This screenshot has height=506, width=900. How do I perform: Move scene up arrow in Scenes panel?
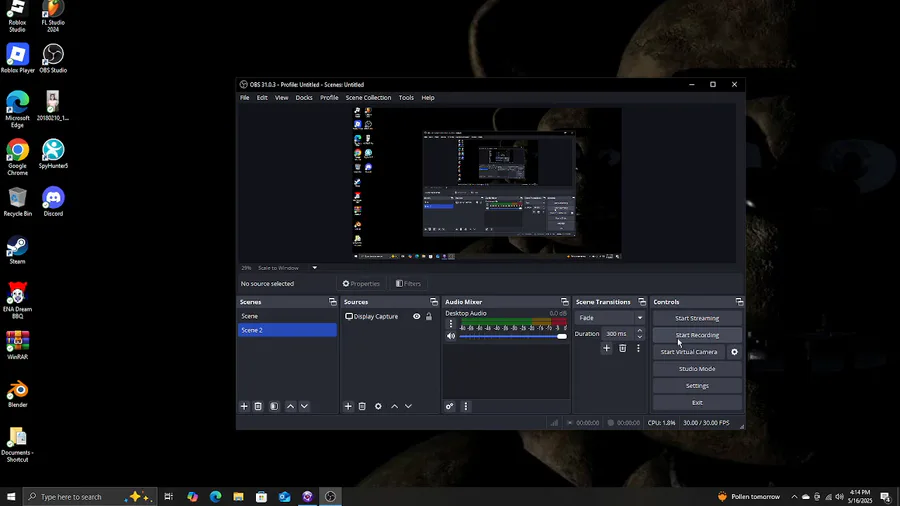point(290,406)
